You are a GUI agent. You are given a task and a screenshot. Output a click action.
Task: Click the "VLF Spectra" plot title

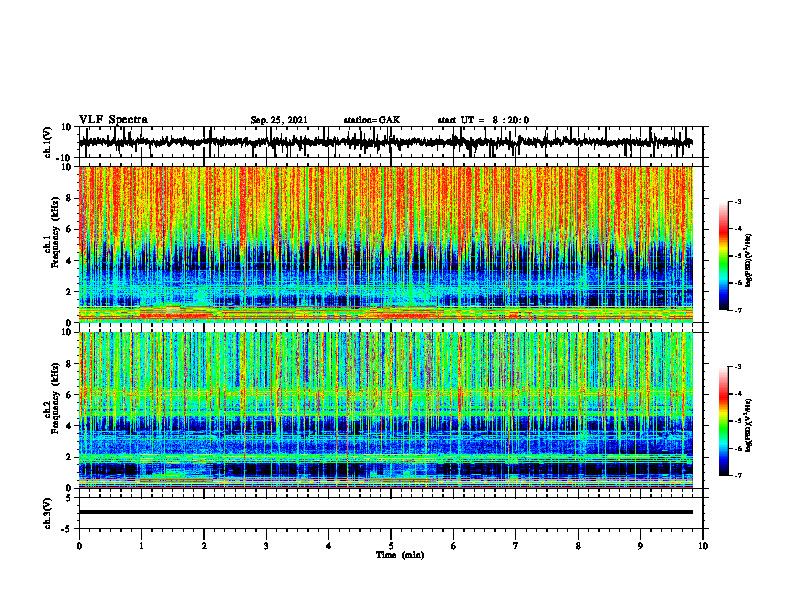(x=113, y=120)
